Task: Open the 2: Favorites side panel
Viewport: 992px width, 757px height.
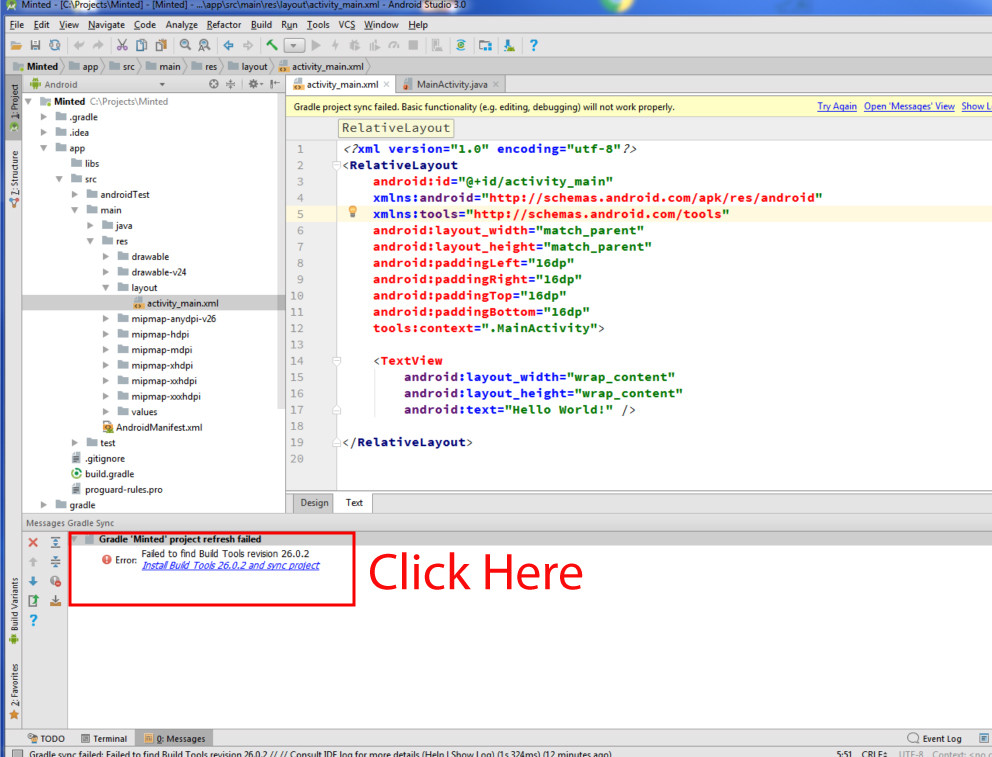Action: pos(14,691)
